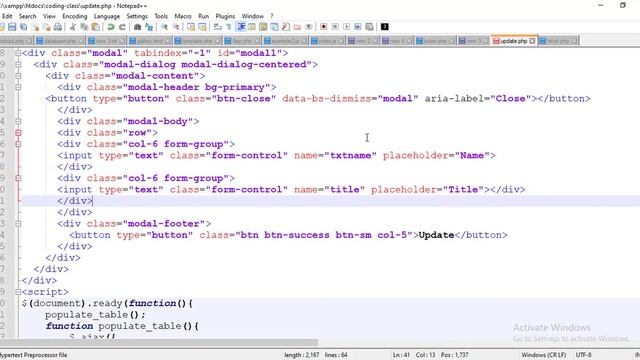640x360 pixels.
Task: Zoom in using the magnifier icon
Action: point(164,27)
